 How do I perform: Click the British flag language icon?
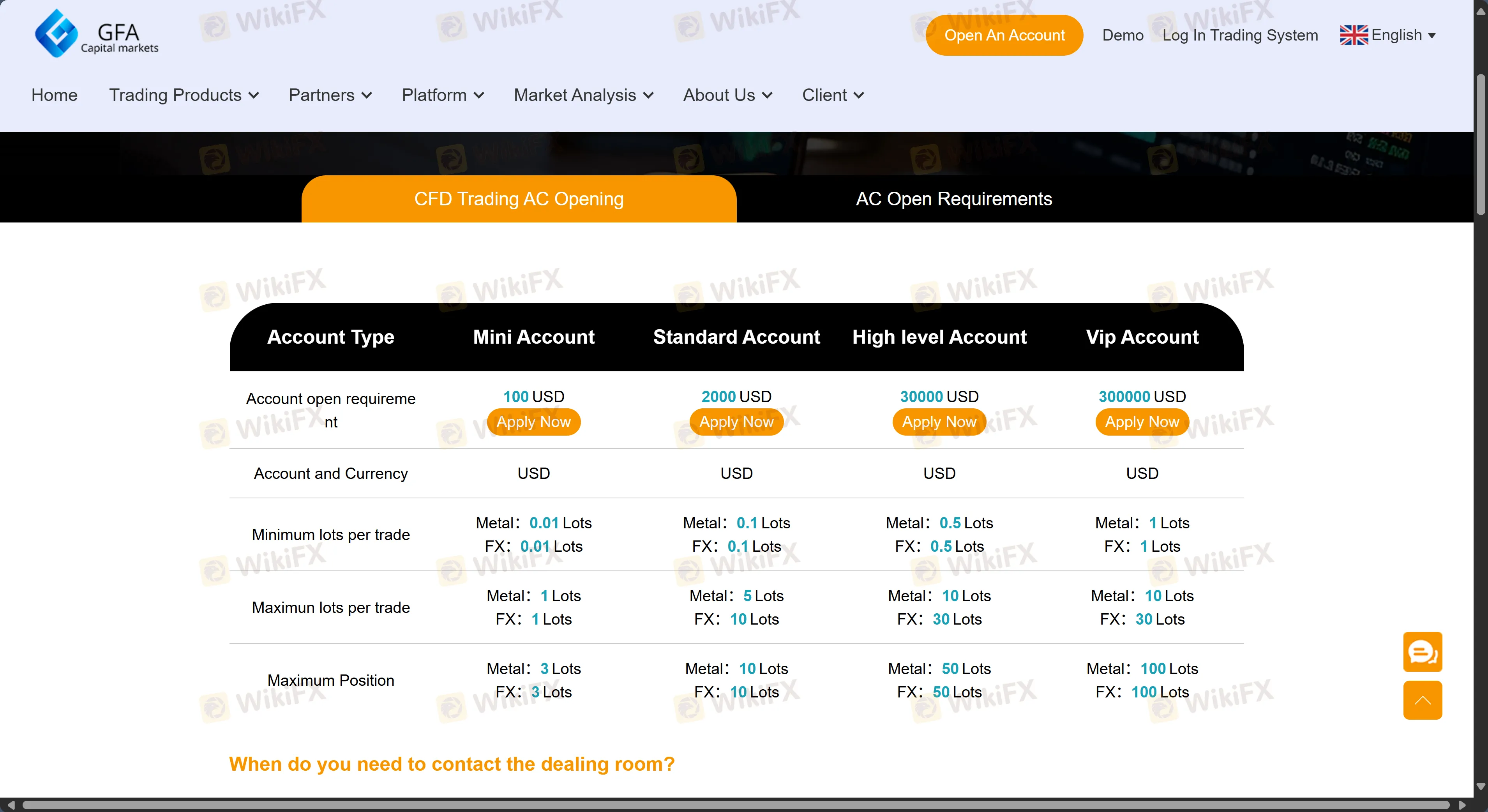(1354, 35)
